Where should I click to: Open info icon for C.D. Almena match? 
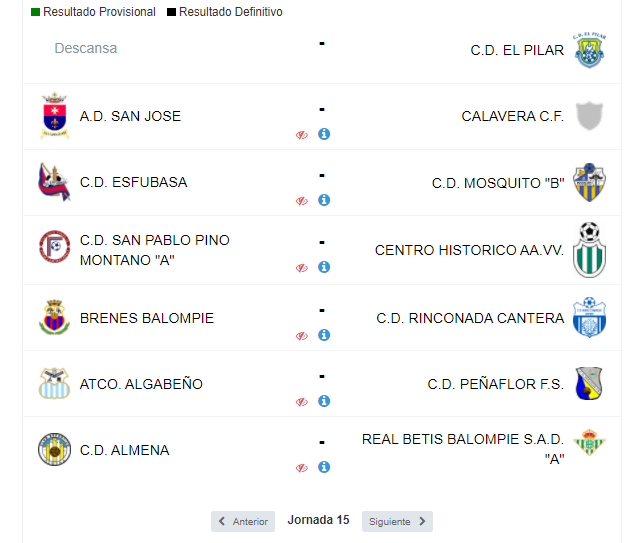tap(324, 467)
